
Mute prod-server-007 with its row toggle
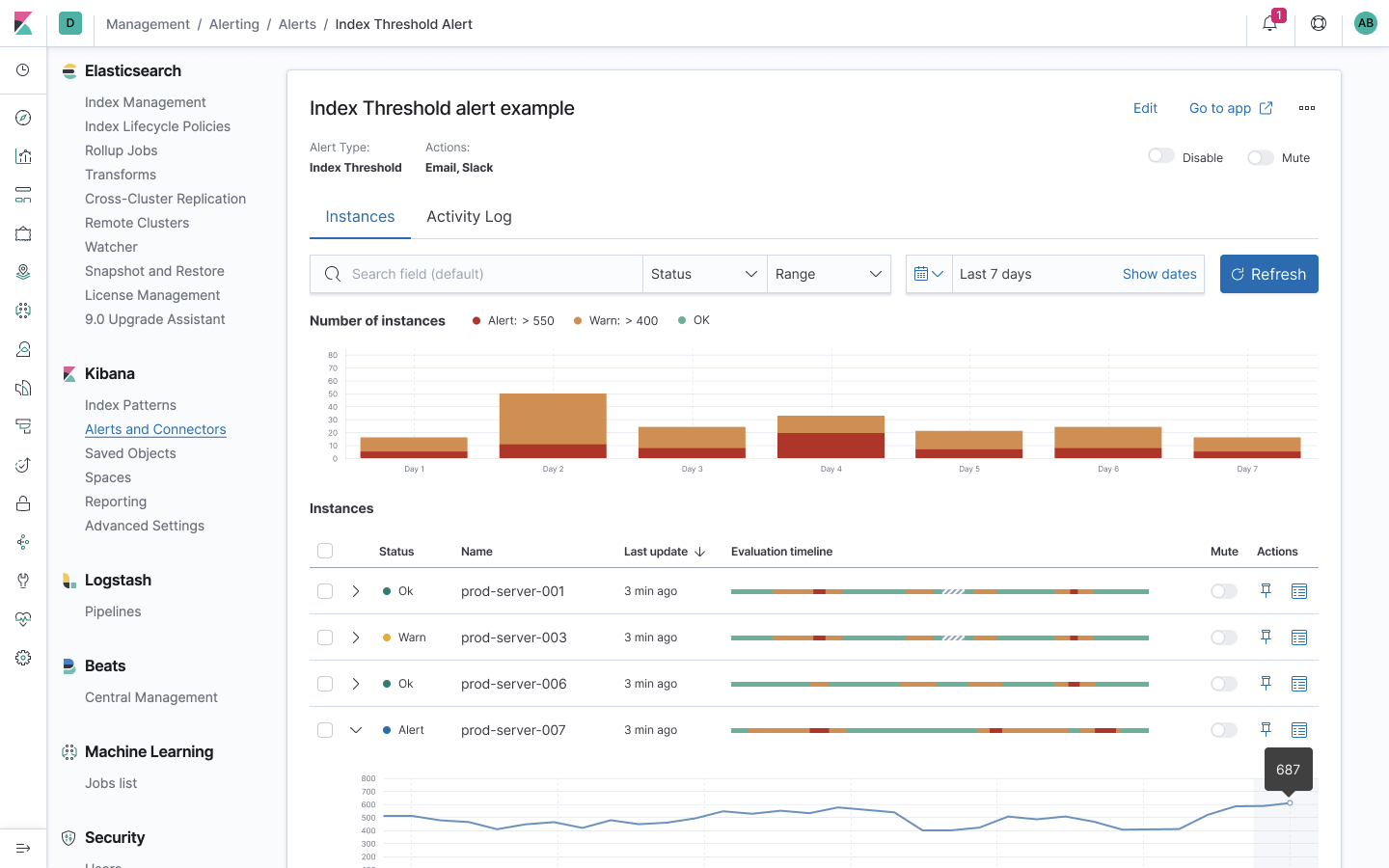pyautogui.click(x=1224, y=730)
